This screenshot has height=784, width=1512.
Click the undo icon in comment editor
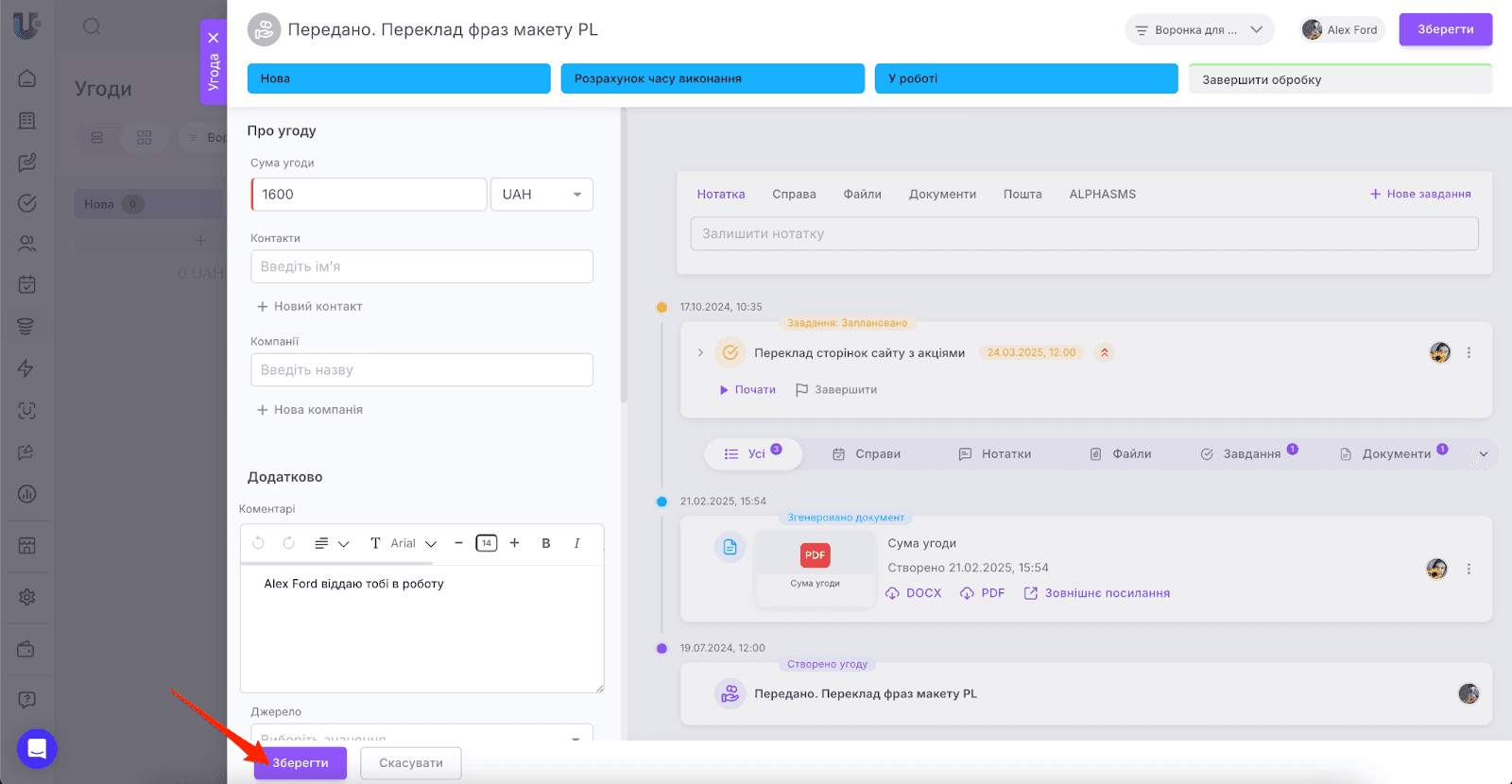click(x=258, y=543)
